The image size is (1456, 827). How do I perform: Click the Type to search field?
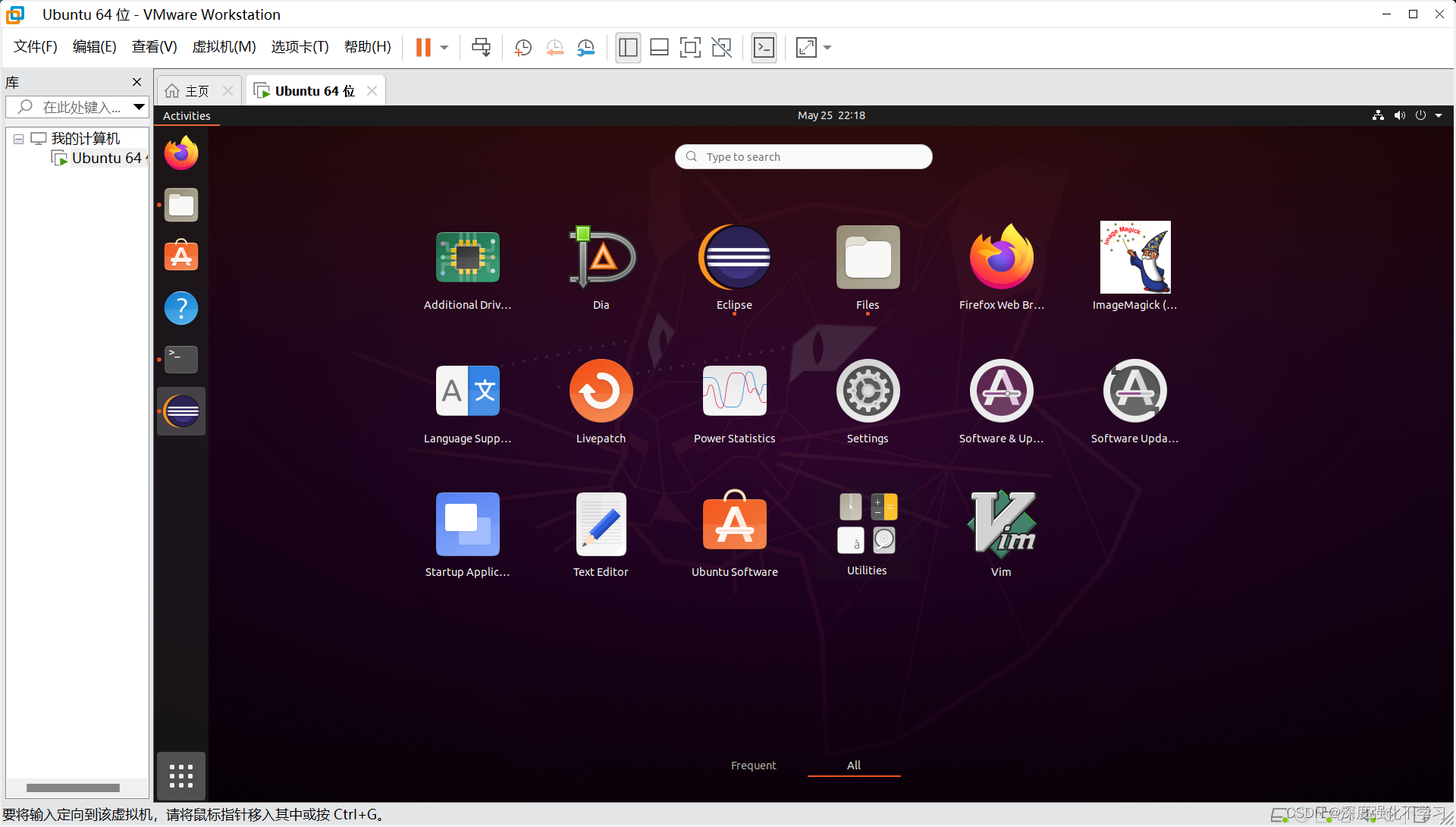tap(804, 156)
